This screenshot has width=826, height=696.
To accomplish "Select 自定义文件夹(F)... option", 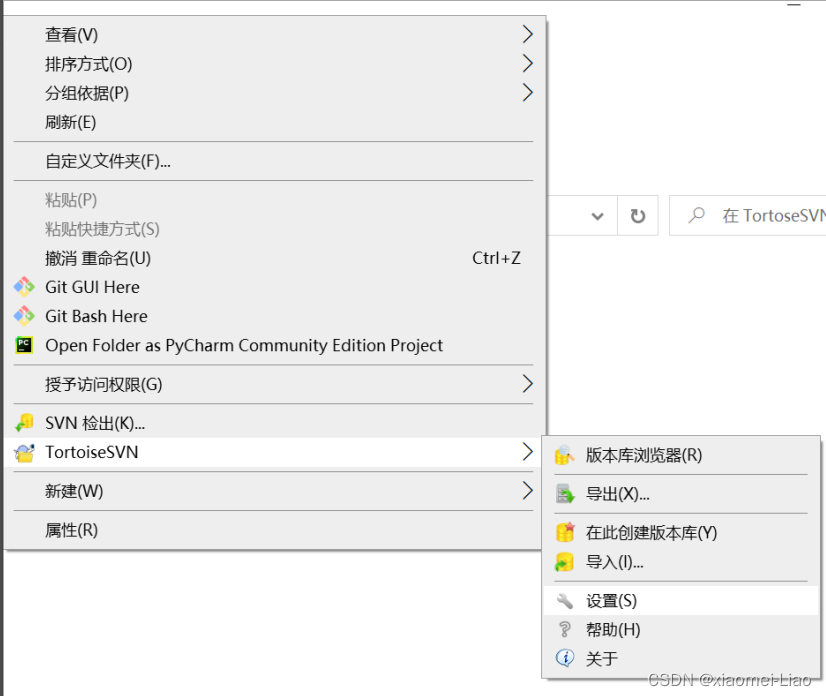I will click(x=274, y=161).
